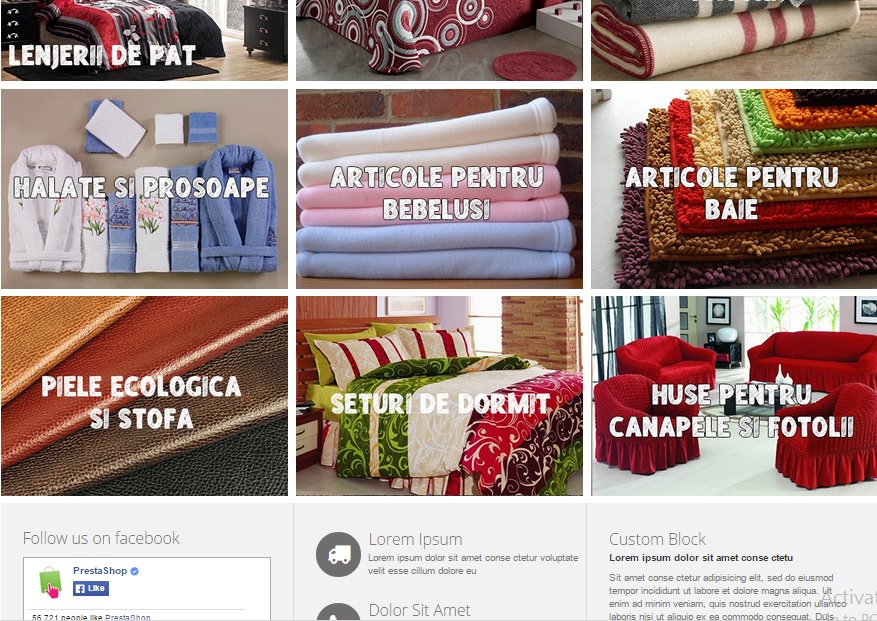Click the Dolor Sit Amet heading
This screenshot has width=877, height=621.
(419, 610)
